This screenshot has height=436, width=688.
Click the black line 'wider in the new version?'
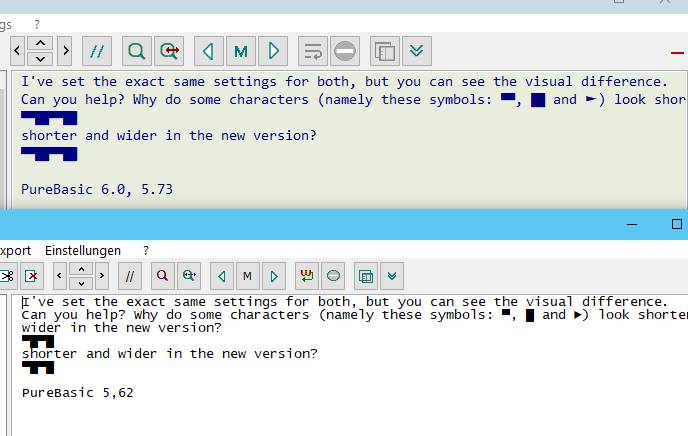(122, 328)
